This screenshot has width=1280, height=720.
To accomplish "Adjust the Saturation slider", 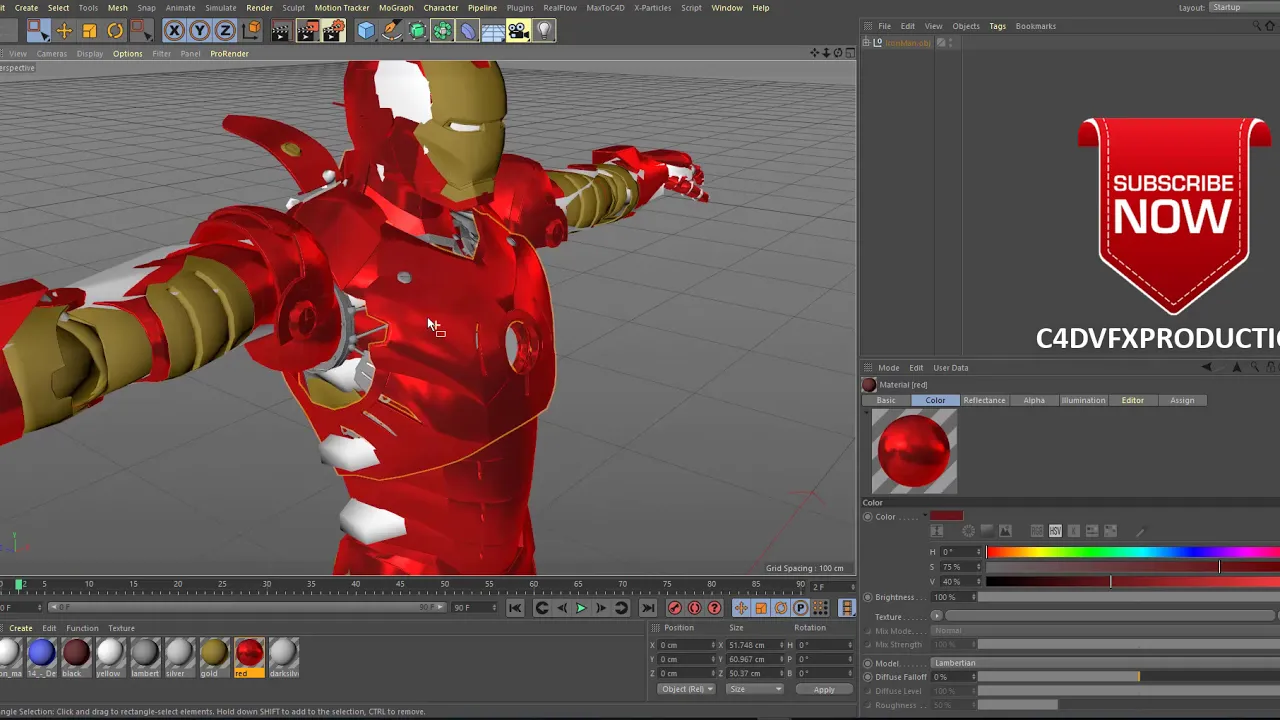I will (x=1133, y=567).
